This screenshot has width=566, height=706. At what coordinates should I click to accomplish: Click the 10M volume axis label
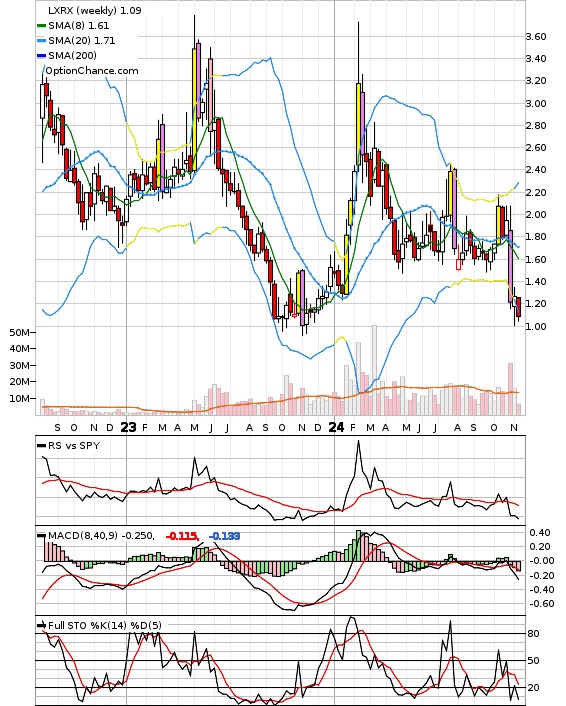pos(19,398)
